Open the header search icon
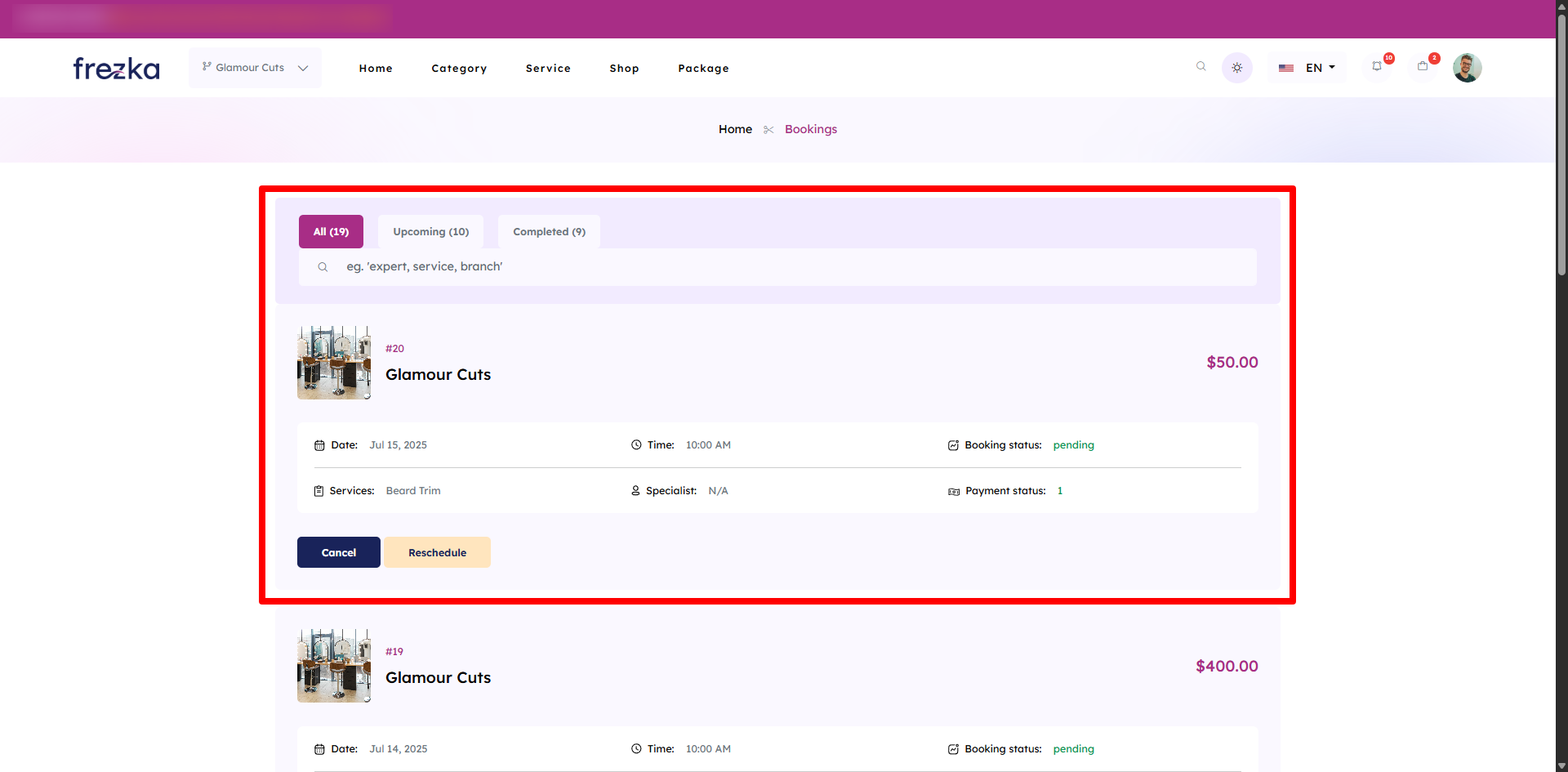 [x=1200, y=67]
